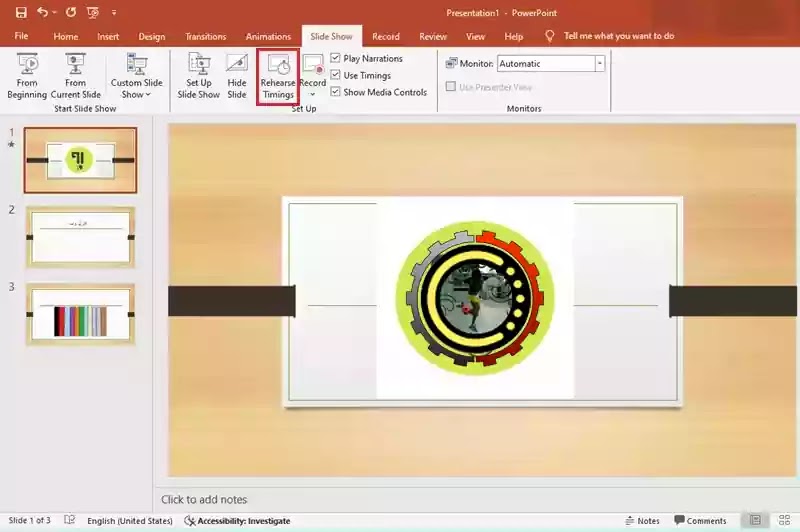This screenshot has width=800, height=532.
Task: Click 'Tell me what you want to do' box
Action: click(619, 36)
